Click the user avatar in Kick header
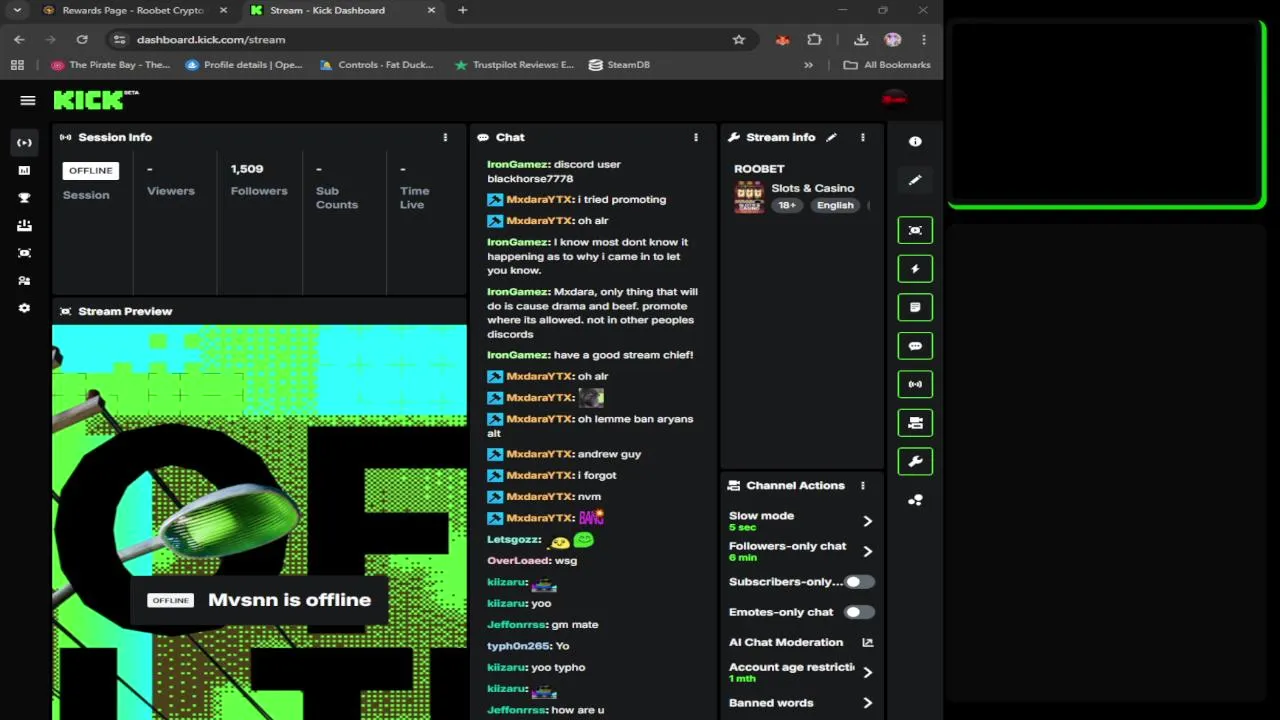Viewport: 1280px width, 720px height. tap(894, 98)
